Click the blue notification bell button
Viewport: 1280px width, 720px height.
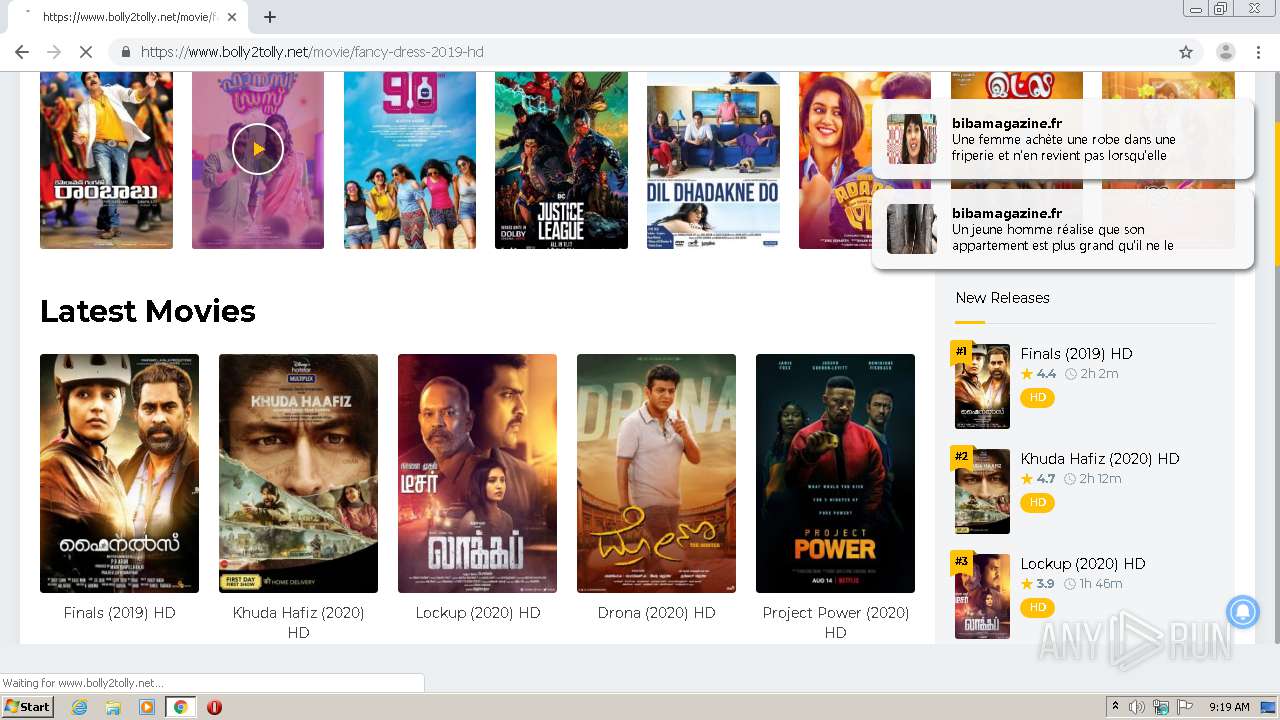click(1242, 611)
